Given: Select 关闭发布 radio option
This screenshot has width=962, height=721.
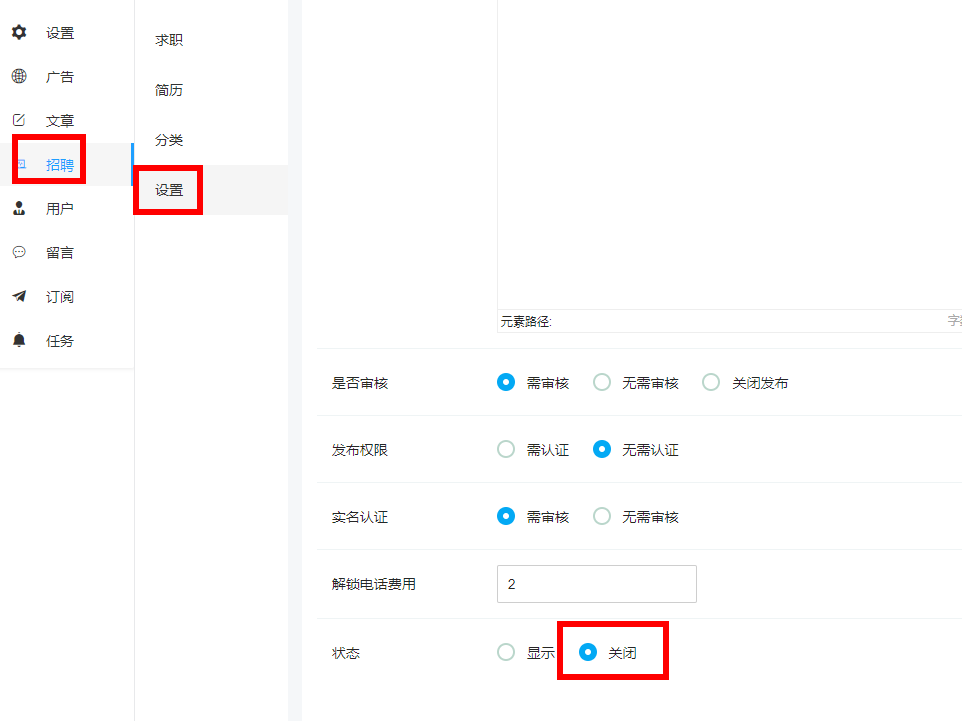Looking at the screenshot, I should coord(711,382).
